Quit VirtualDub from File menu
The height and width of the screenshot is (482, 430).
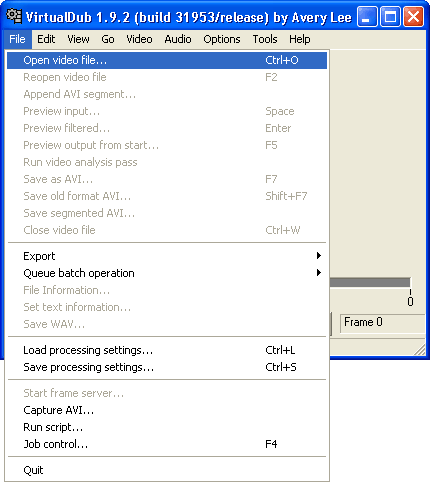pyautogui.click(x=167, y=470)
